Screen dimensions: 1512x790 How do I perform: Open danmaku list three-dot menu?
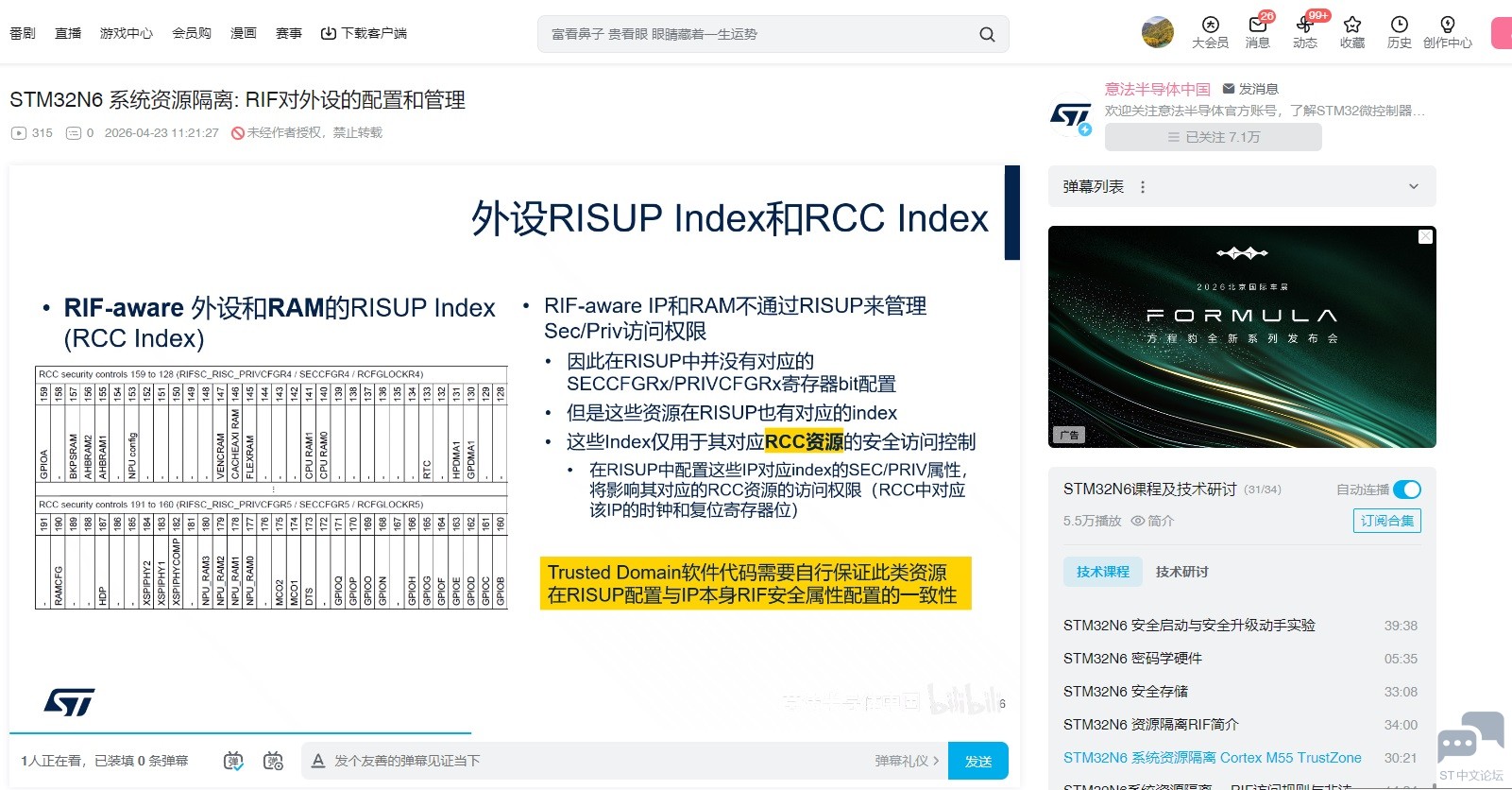(x=1143, y=187)
